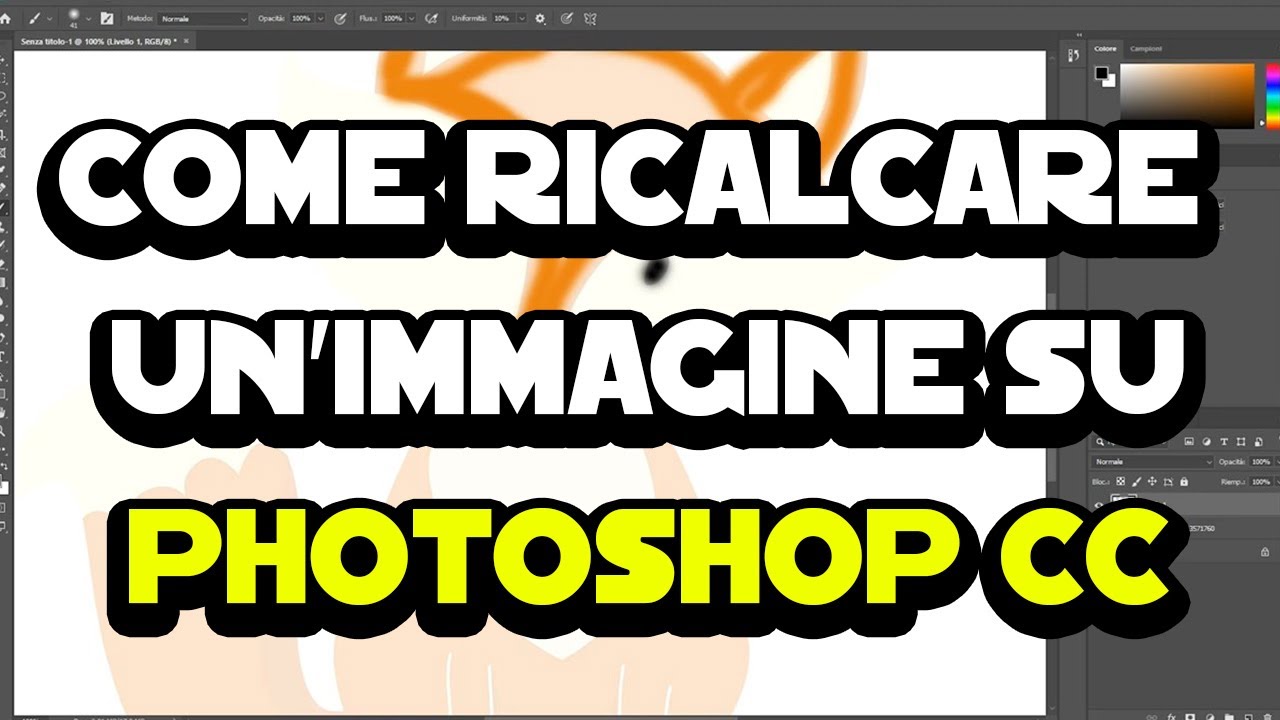Create new adjustment layer icon
Screen dimensions: 1280x720
point(1210,717)
